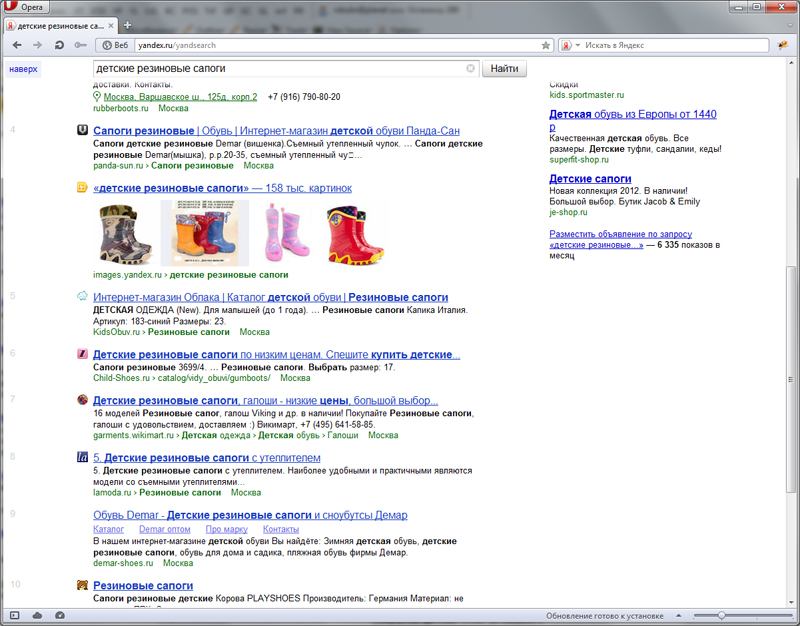Click the round favicon of the wikimart result

point(82,399)
